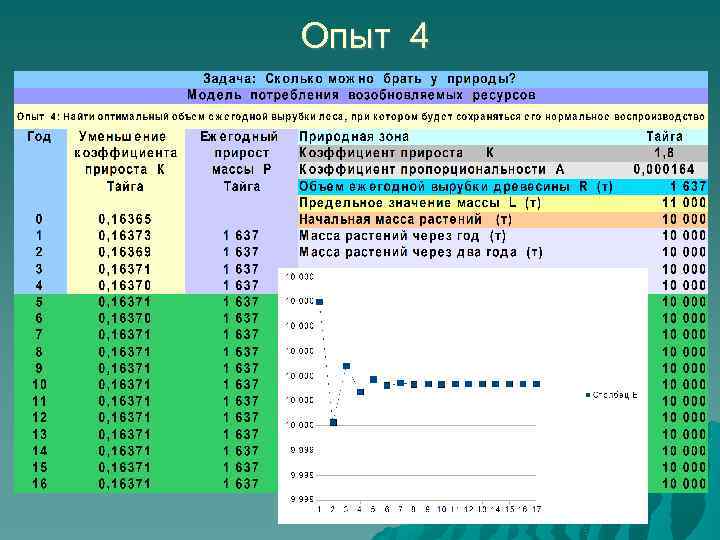Click the coefficient value 0,16369
The image size is (720, 540).
[x=125, y=253]
